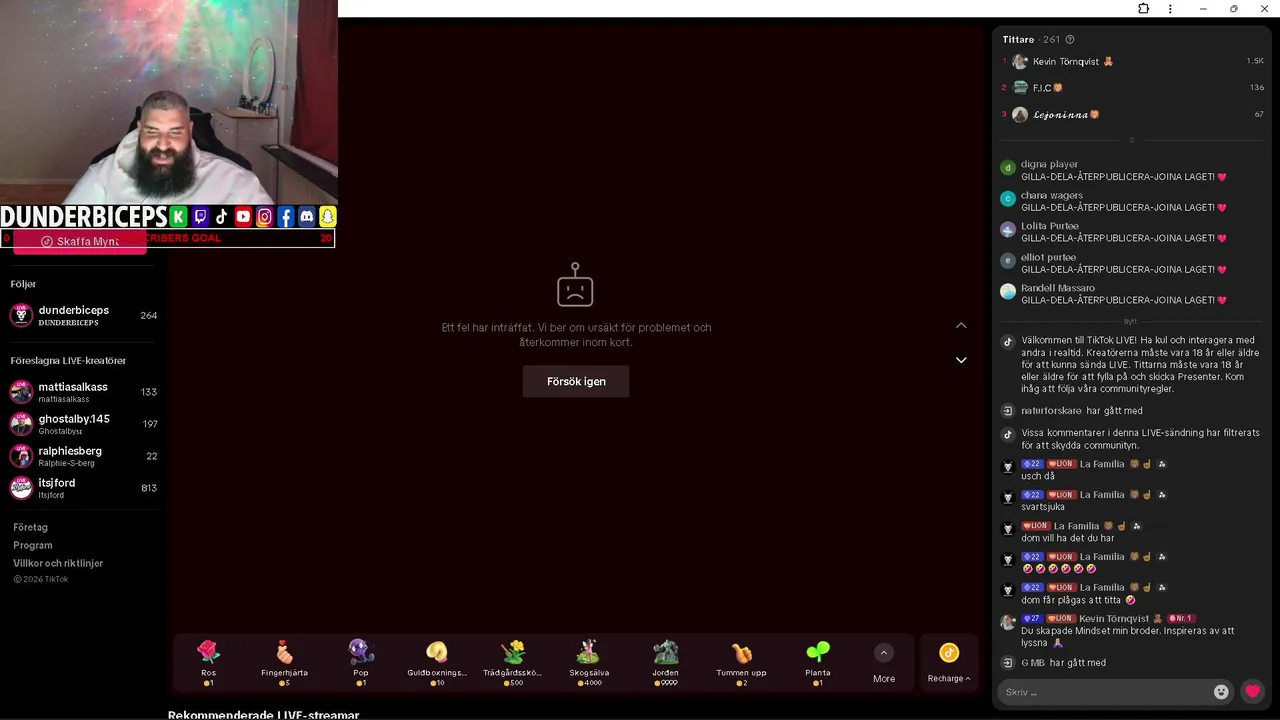Screen dimensions: 1280x720
Task: Open browser extensions puzzle icon
Action: [x=1143, y=9]
